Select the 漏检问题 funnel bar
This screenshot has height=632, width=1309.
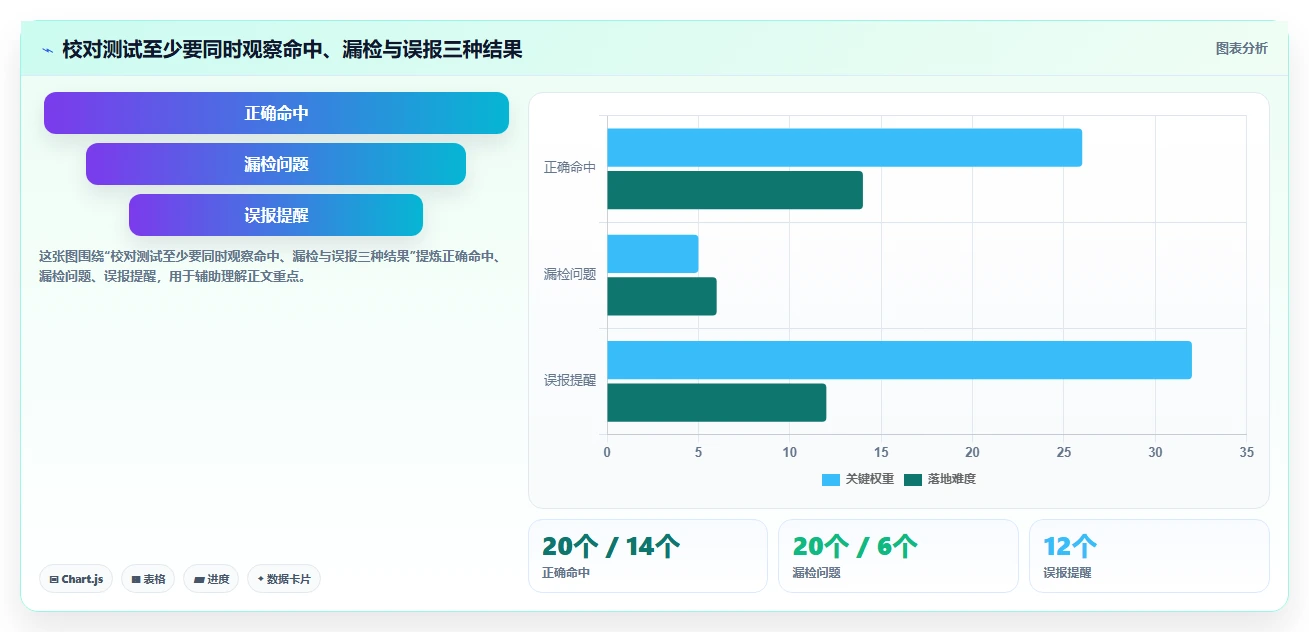(x=276, y=164)
